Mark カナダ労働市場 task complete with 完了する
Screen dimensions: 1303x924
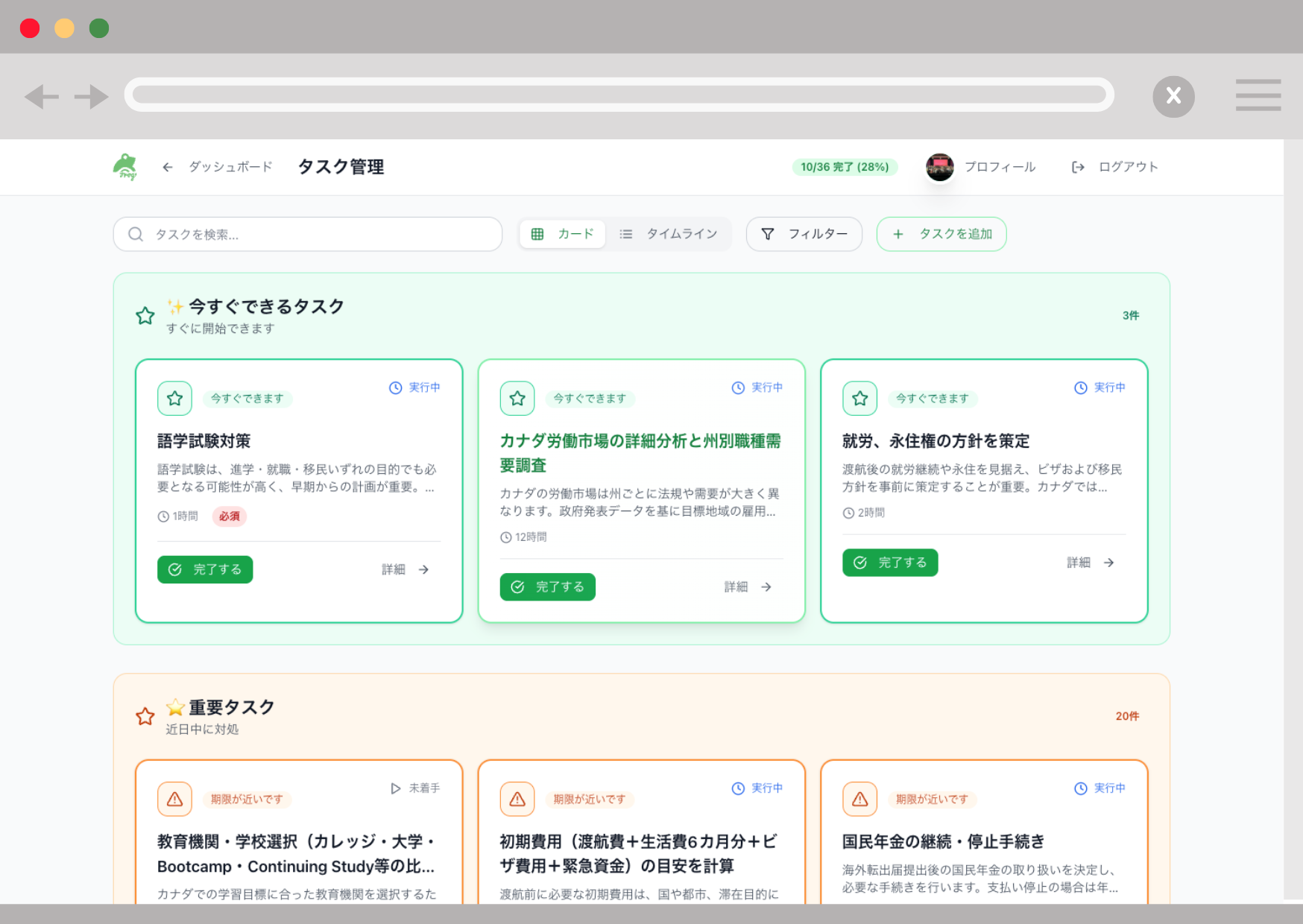point(548,587)
